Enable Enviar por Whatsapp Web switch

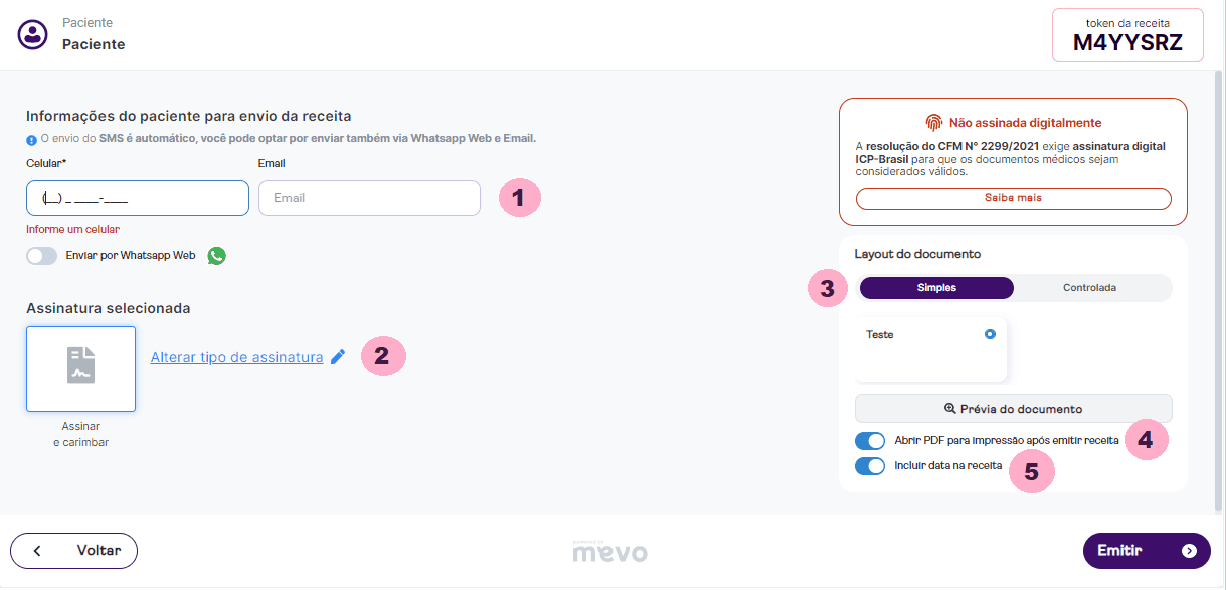42,256
